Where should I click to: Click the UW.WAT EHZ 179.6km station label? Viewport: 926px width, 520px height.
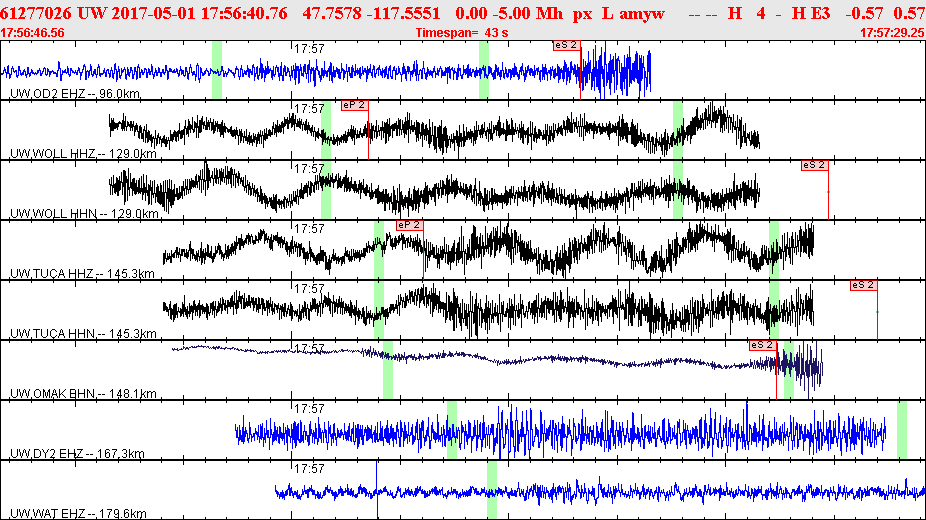pos(78,514)
